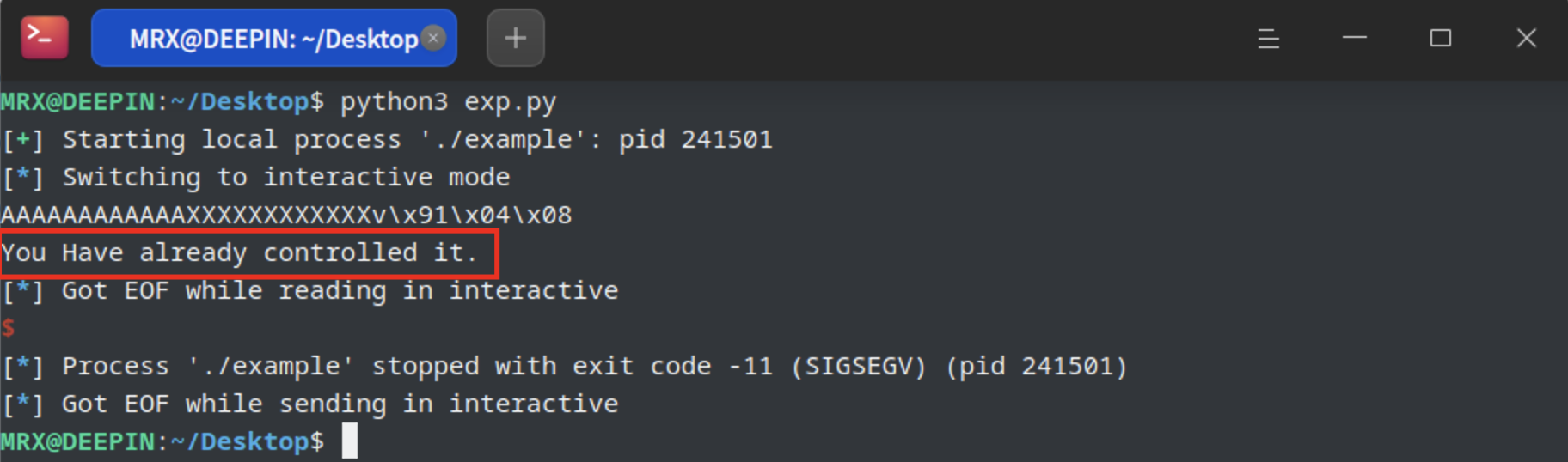Screen dimensions: 1568x462
Task: Click the SIGSEGV exit code message
Action: pos(564,366)
